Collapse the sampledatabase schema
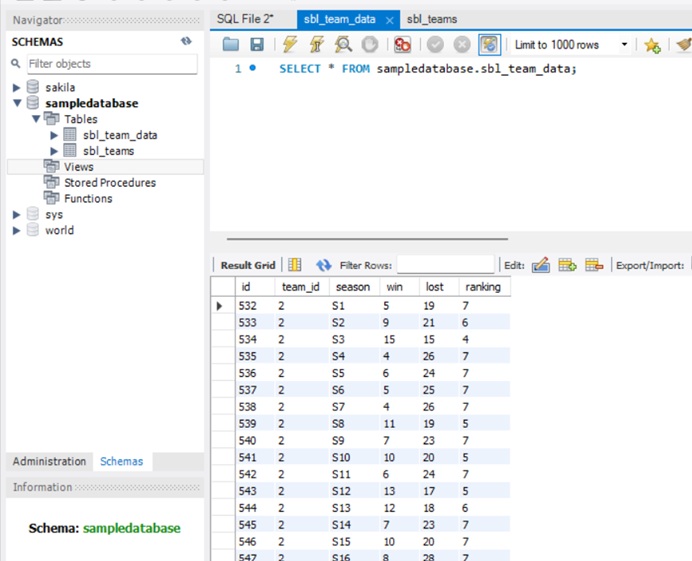The height and width of the screenshot is (561, 692). [17, 103]
